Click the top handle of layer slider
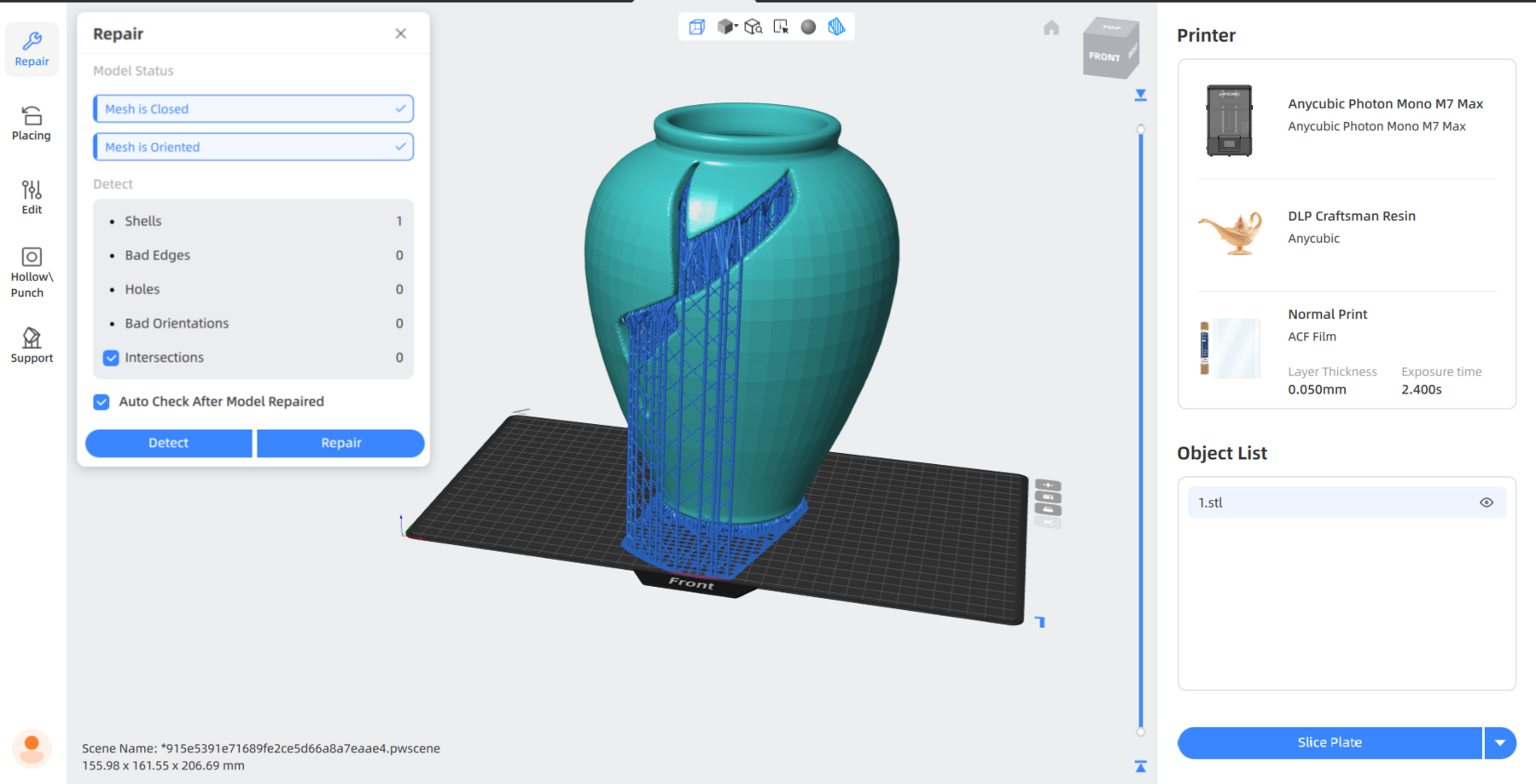The width and height of the screenshot is (1536, 784). (x=1140, y=130)
